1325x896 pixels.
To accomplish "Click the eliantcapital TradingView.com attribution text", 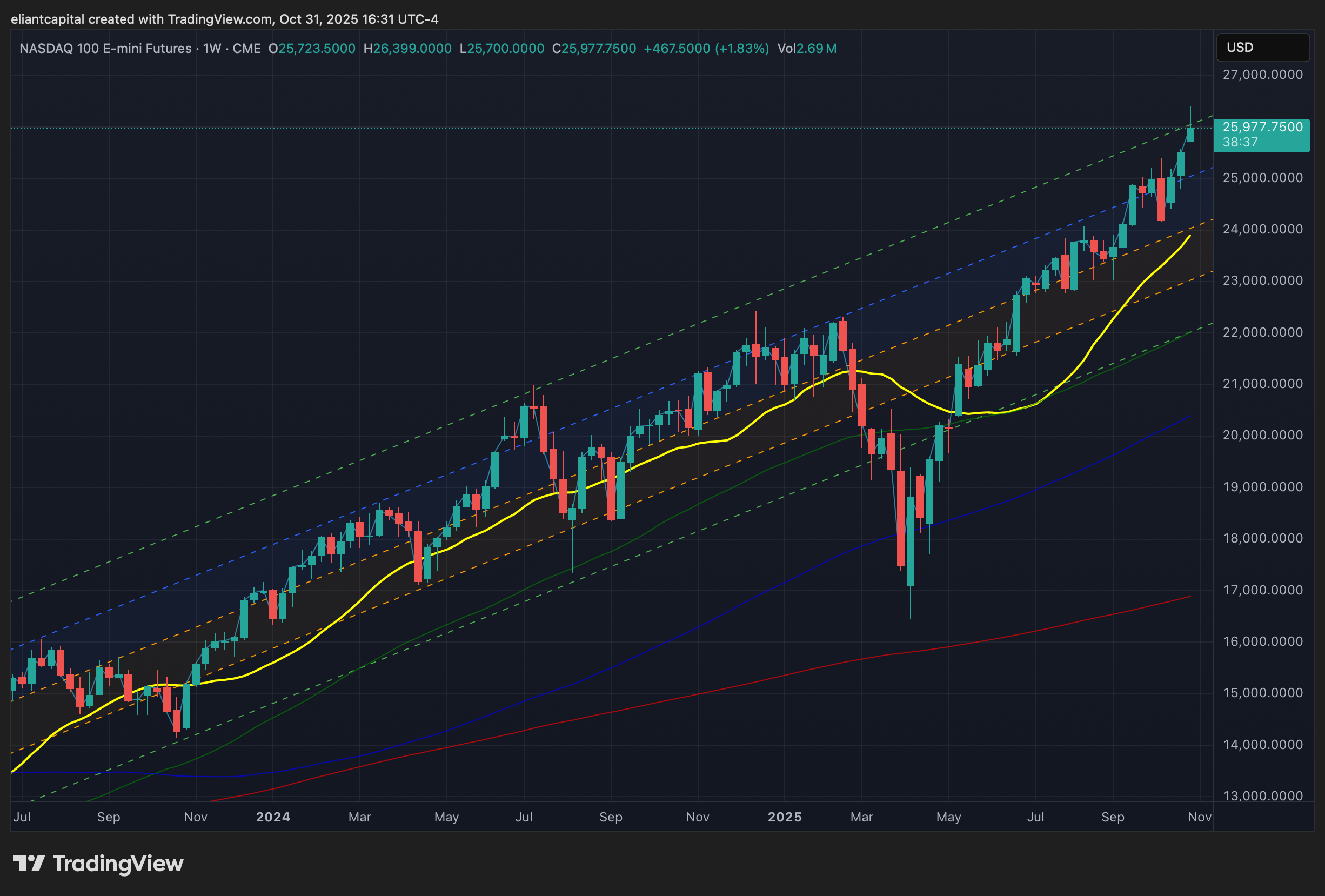I will [x=224, y=19].
